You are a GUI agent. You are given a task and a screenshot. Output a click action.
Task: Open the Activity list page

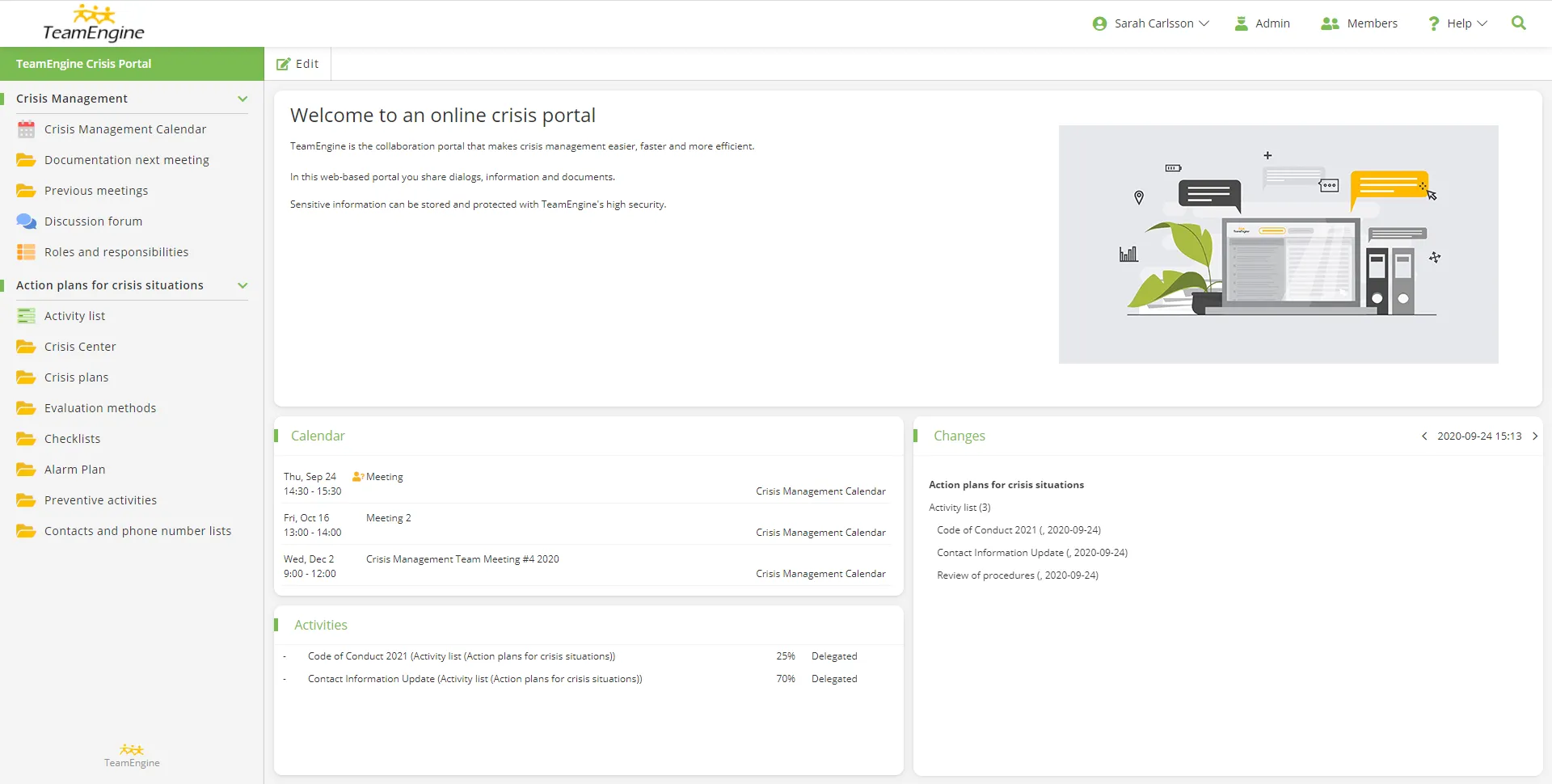(x=74, y=316)
